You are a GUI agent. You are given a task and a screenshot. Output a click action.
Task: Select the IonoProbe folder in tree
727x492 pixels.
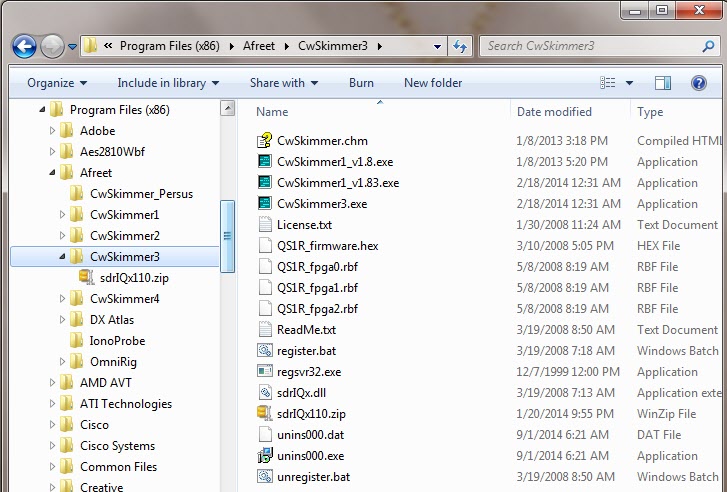[x=117, y=341]
